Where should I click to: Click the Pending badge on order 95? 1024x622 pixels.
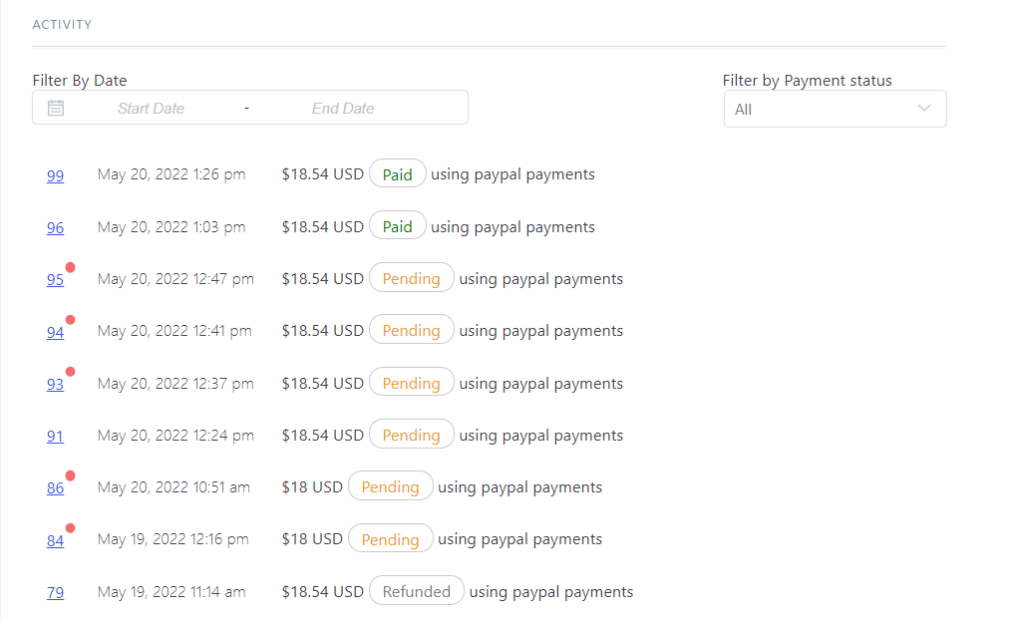411,278
